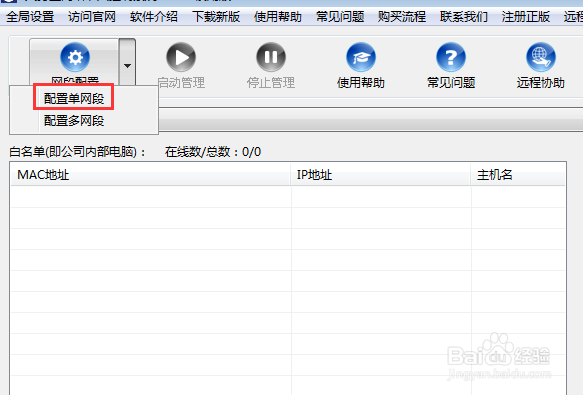This screenshot has width=583, height=395.
Task: Open 购买流程 menu item
Action: pos(402,17)
